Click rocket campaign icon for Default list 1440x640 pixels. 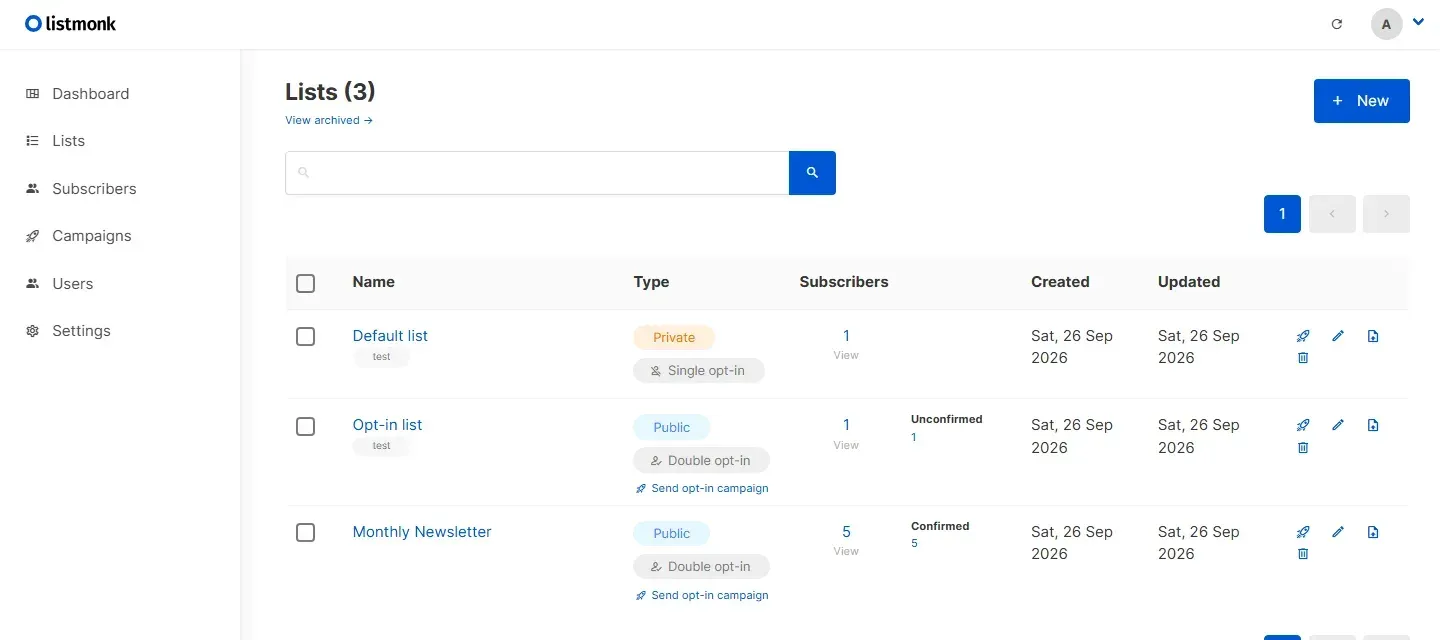[x=1302, y=336]
